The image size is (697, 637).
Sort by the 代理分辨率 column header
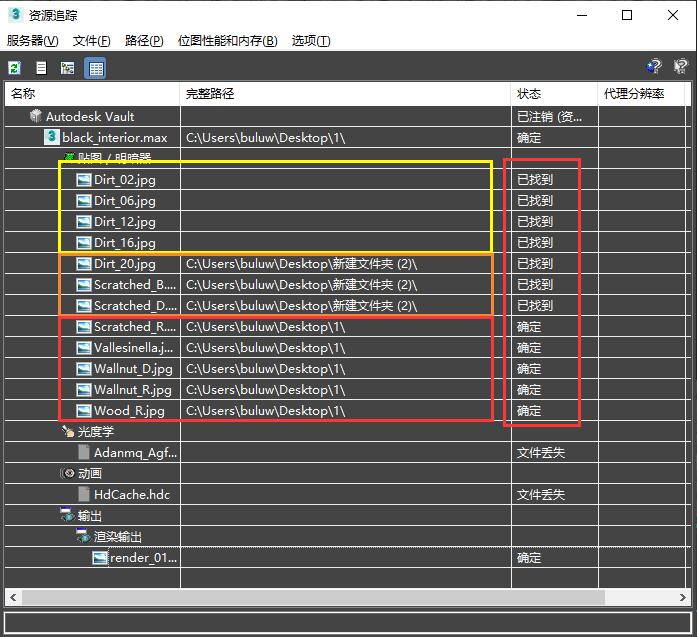[x=641, y=93]
